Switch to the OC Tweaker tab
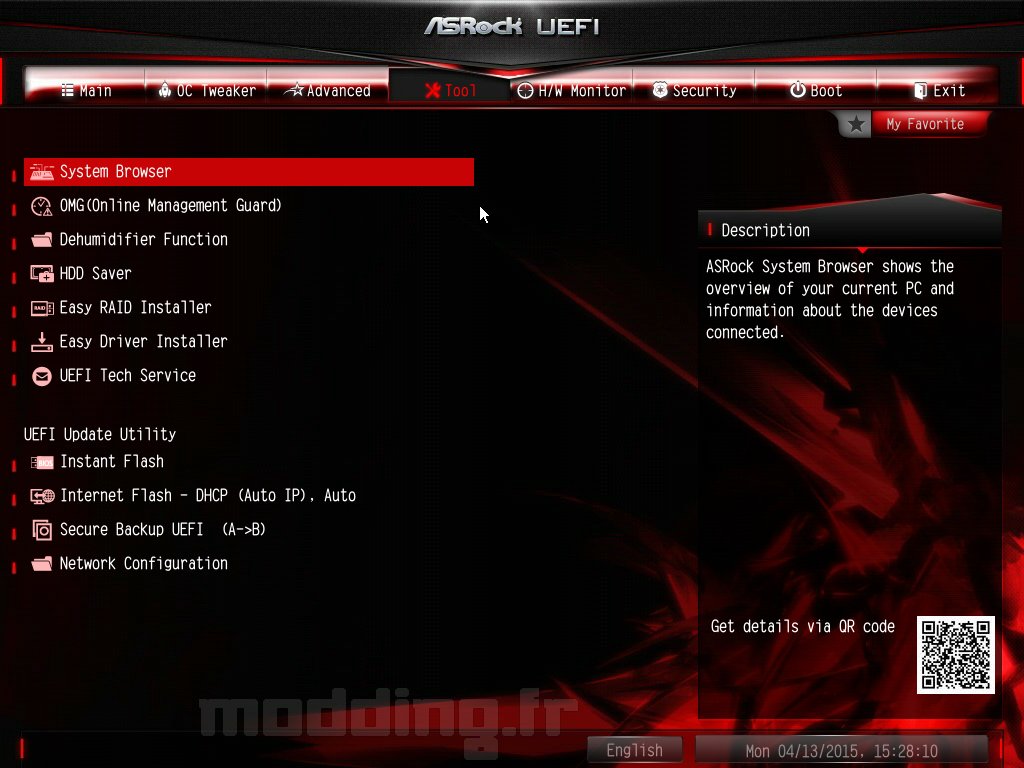Screen dimensions: 1024x768 [206, 91]
